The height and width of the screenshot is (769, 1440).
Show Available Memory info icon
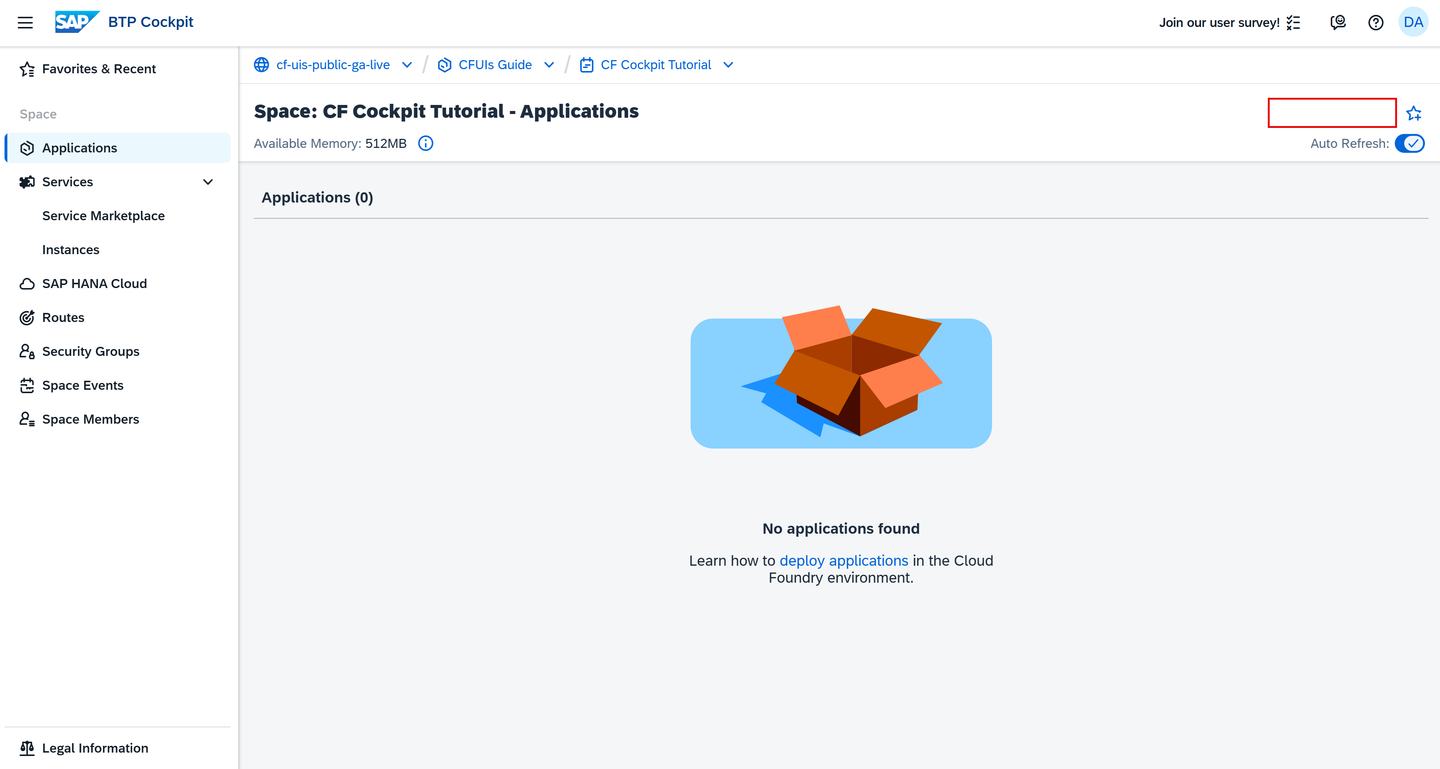[x=426, y=144]
